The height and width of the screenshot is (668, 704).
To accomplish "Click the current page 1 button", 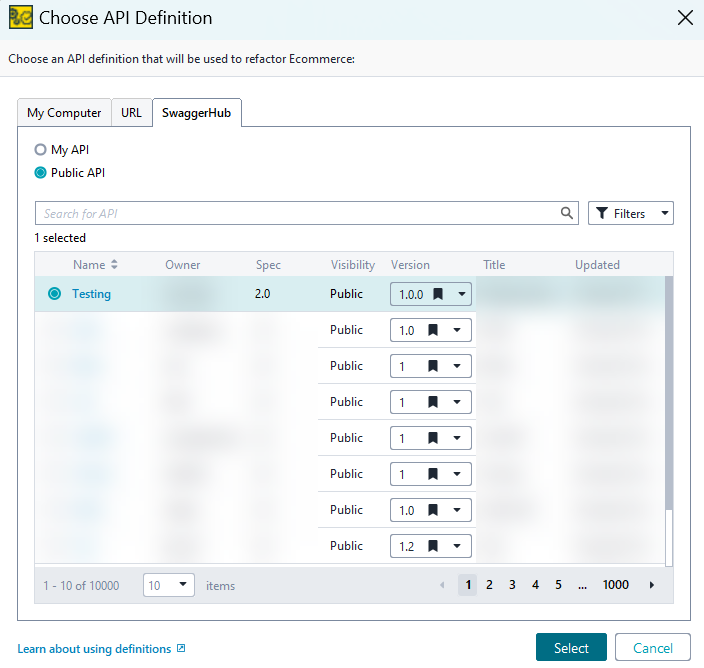I will (467, 584).
